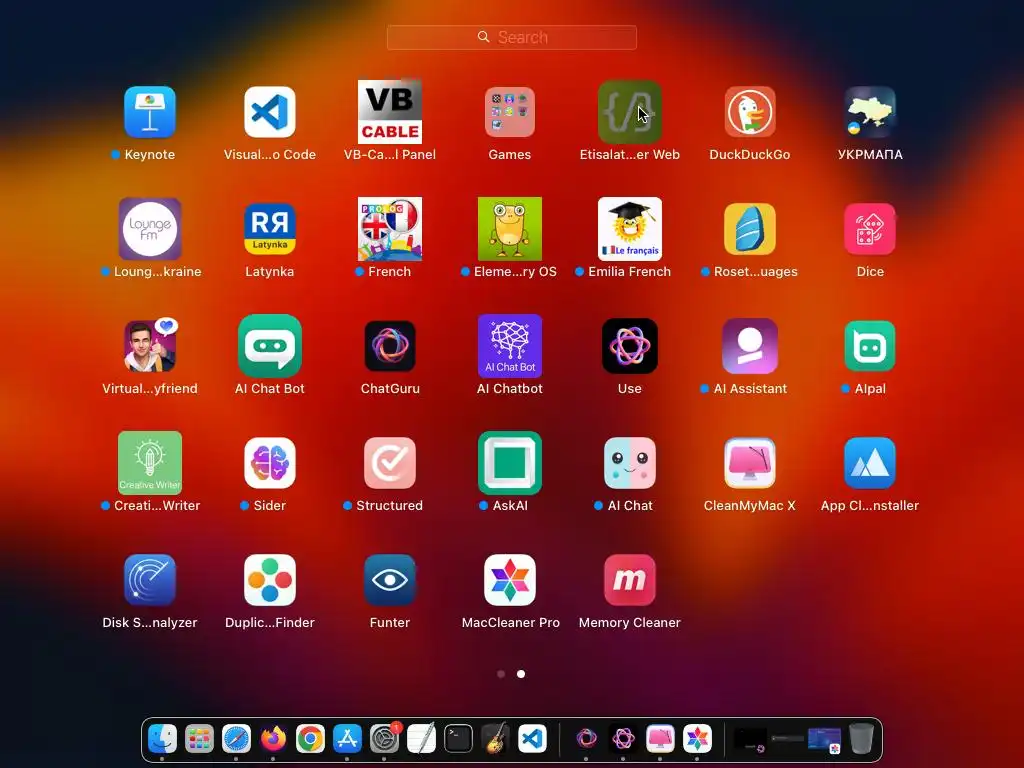
Task: Click the Launchpad Search field
Action: coord(512,37)
